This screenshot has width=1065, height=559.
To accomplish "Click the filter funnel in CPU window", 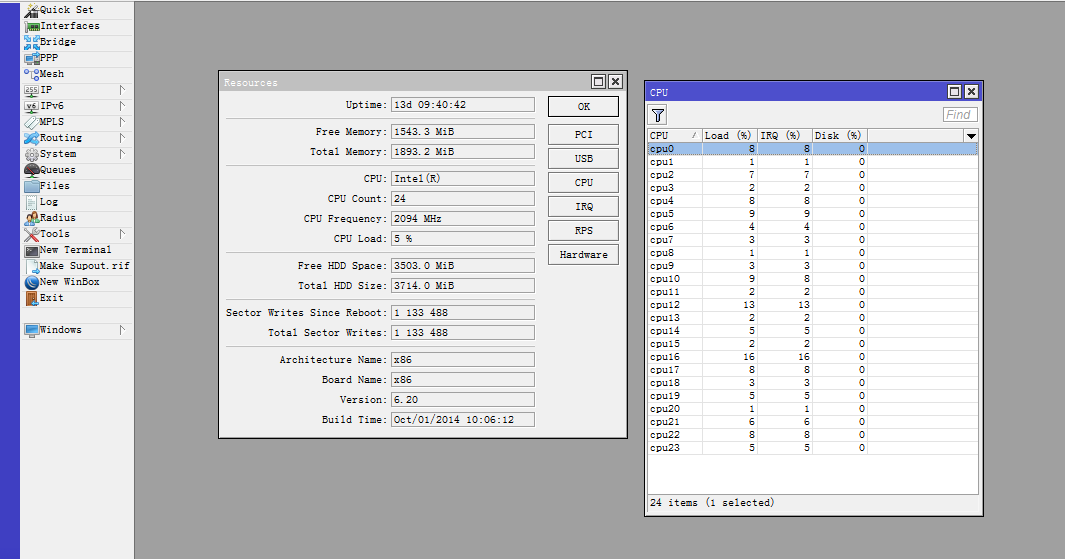I will pos(657,115).
